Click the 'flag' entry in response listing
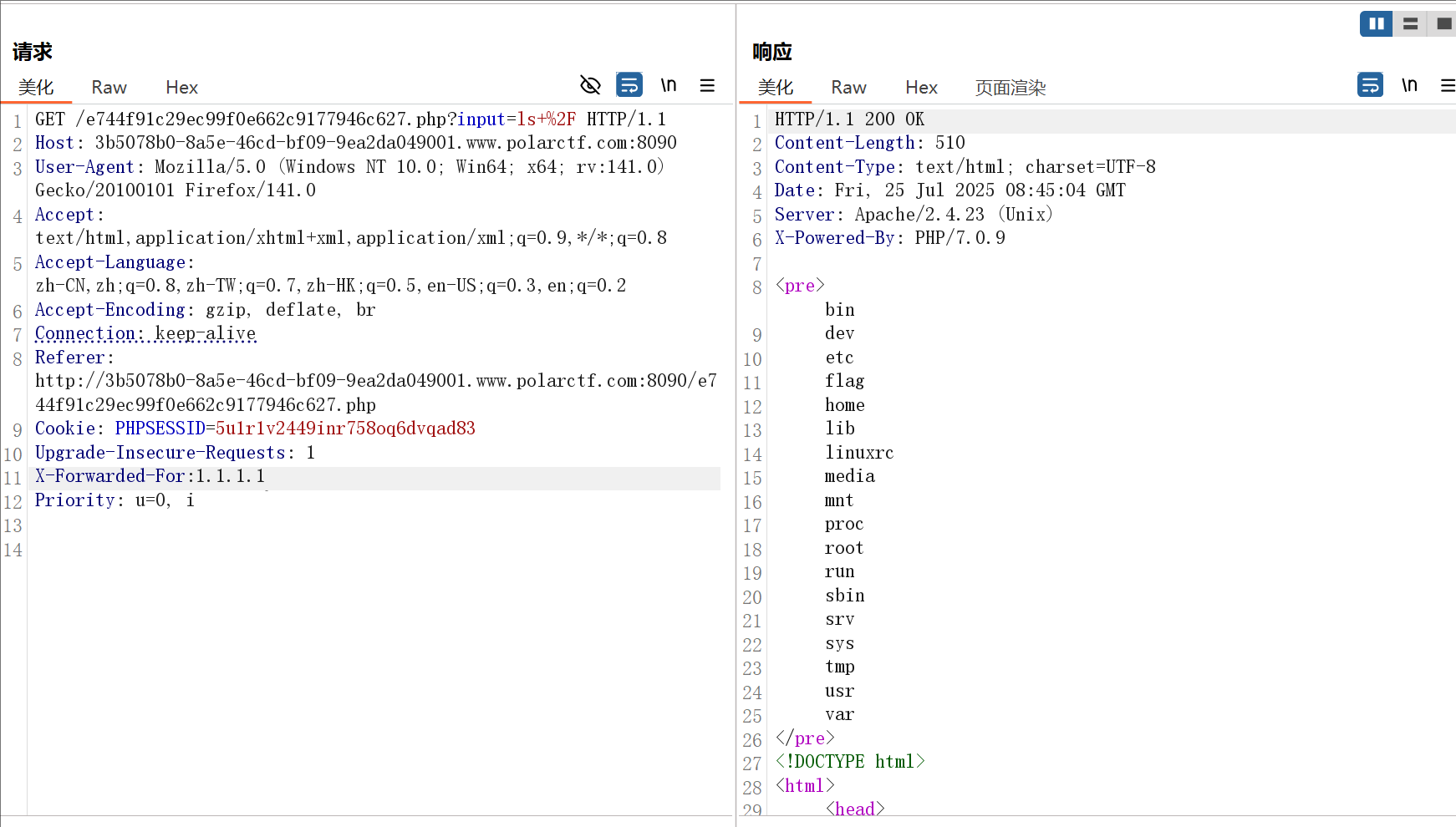The image size is (1456, 827). click(x=845, y=381)
